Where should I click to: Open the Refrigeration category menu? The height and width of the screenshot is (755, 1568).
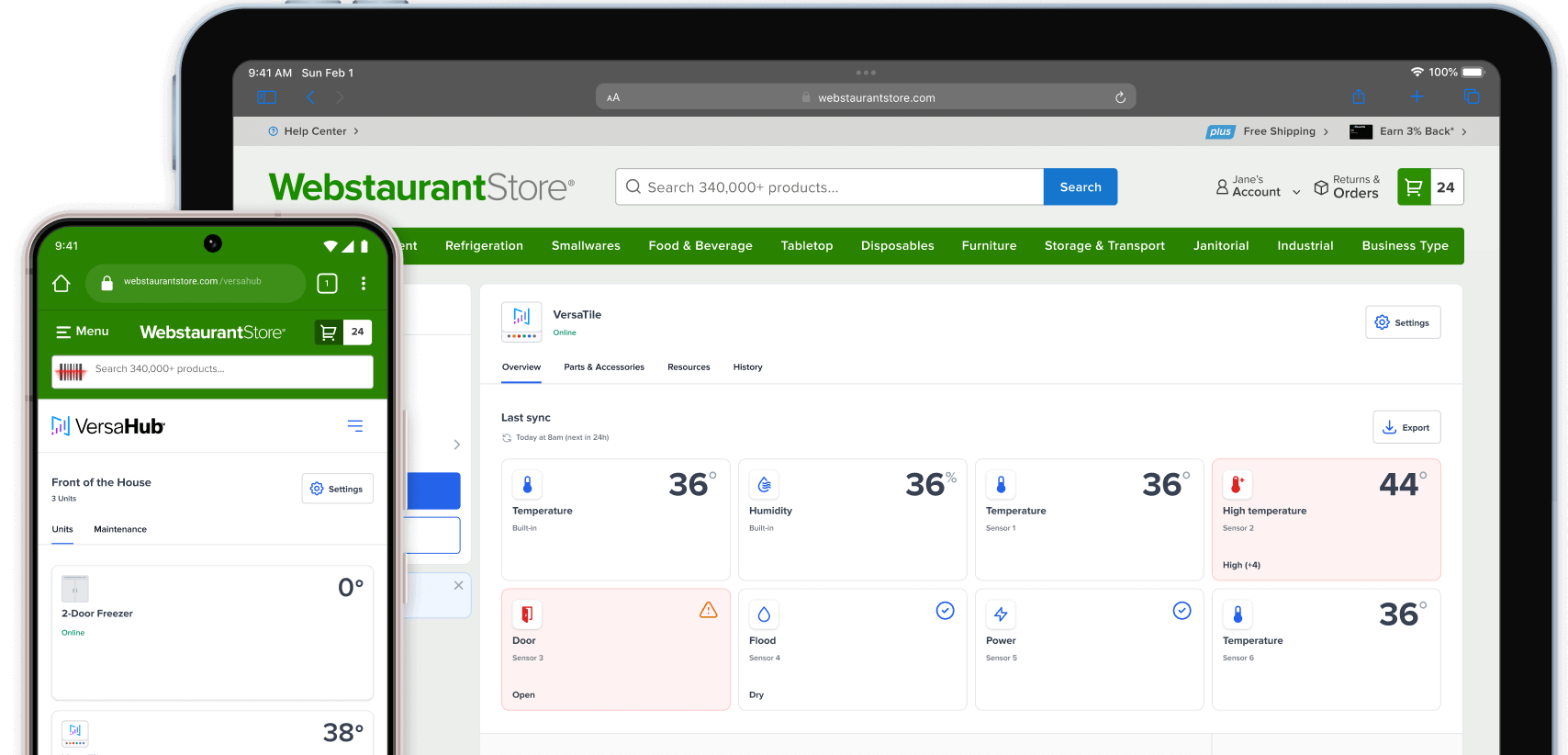click(484, 246)
